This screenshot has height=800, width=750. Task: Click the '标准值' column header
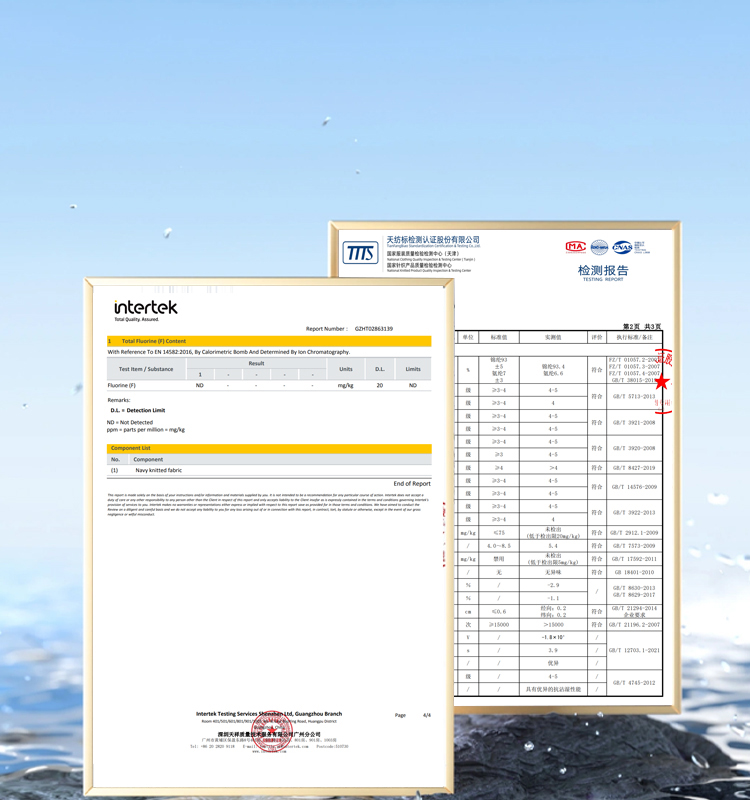coord(499,337)
